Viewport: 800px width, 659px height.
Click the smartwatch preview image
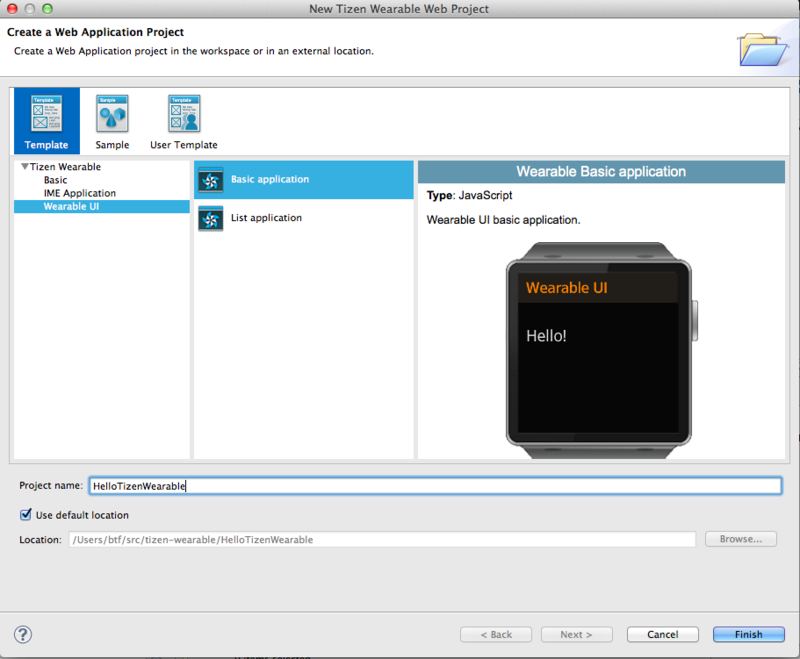601,350
